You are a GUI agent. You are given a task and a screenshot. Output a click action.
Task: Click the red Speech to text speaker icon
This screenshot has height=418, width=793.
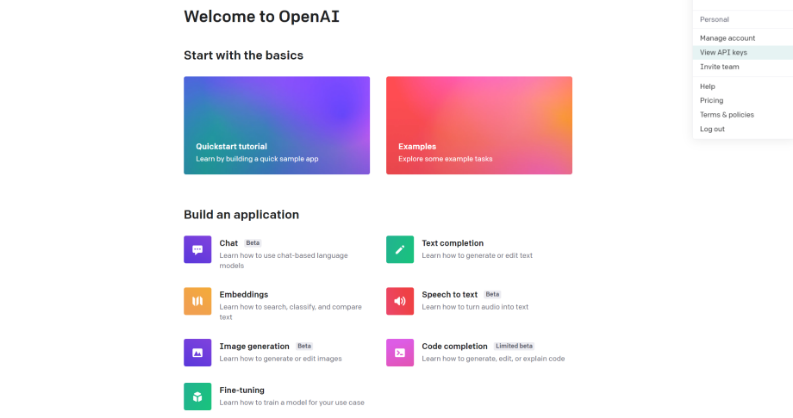400,301
